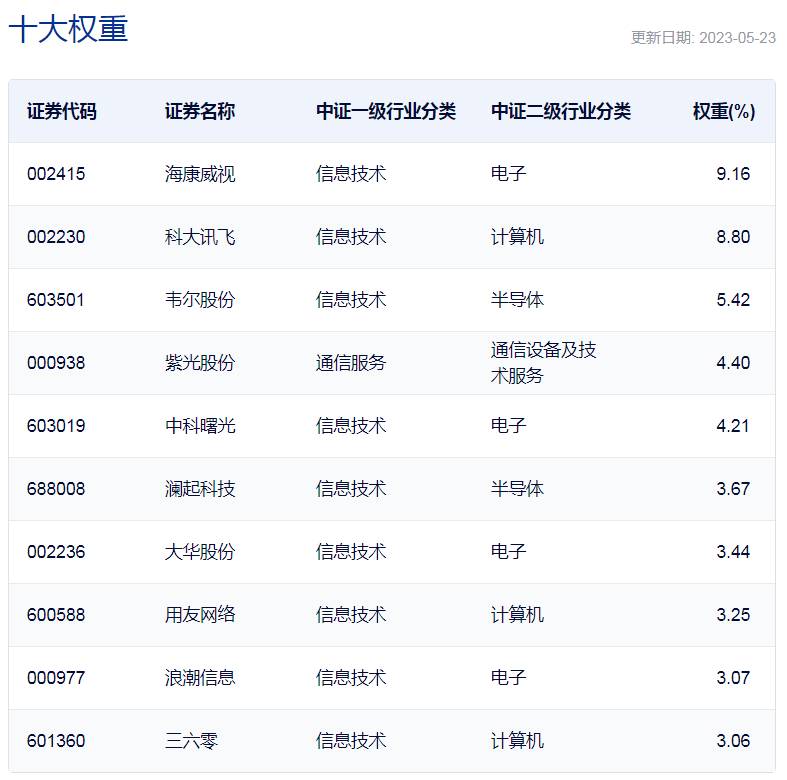Click weight value 3.67
This screenshot has width=787, height=780.
pos(733,489)
